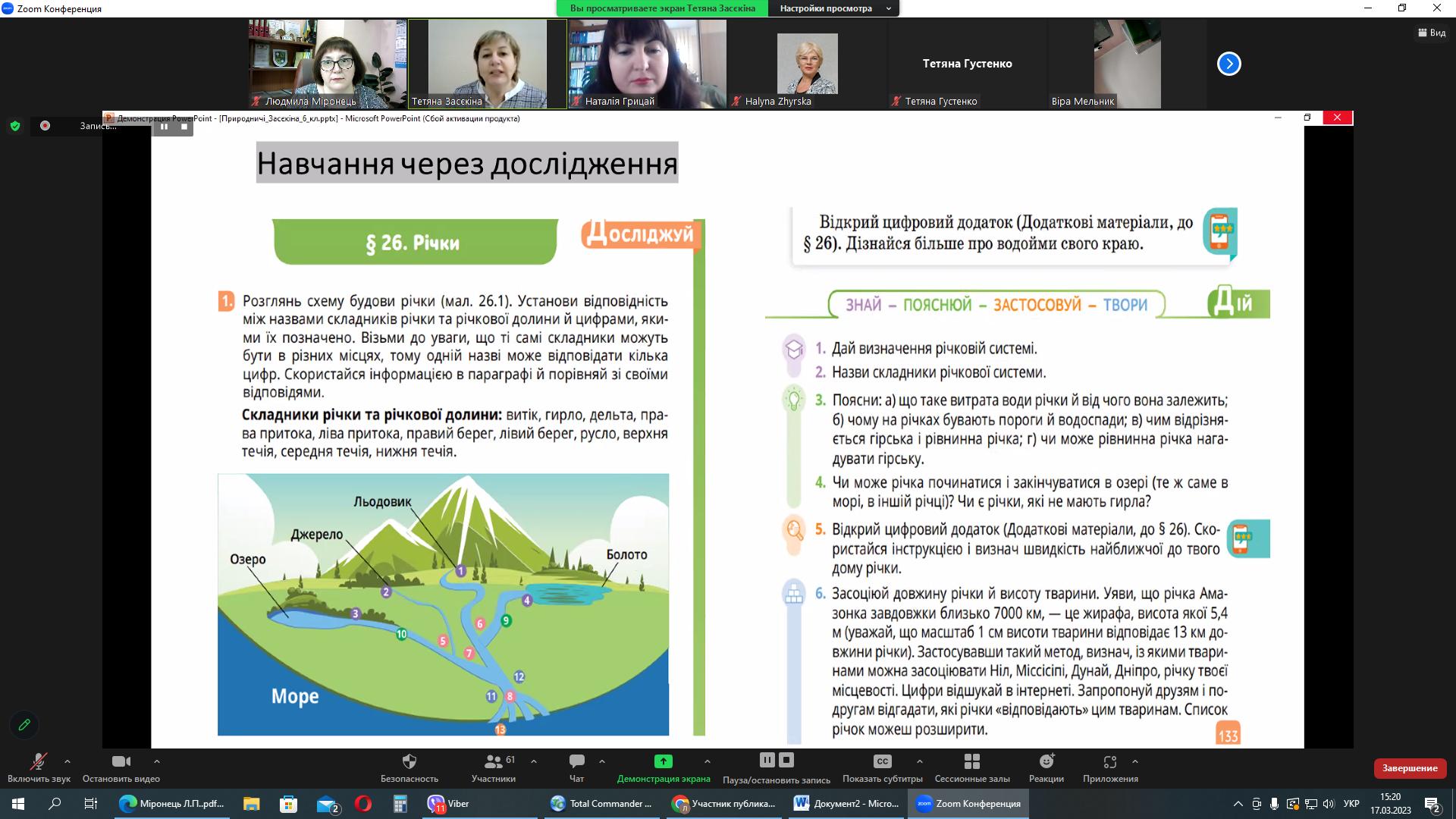Open Reactions (Реакции) menu
The image size is (1456, 819).
tap(1046, 761)
